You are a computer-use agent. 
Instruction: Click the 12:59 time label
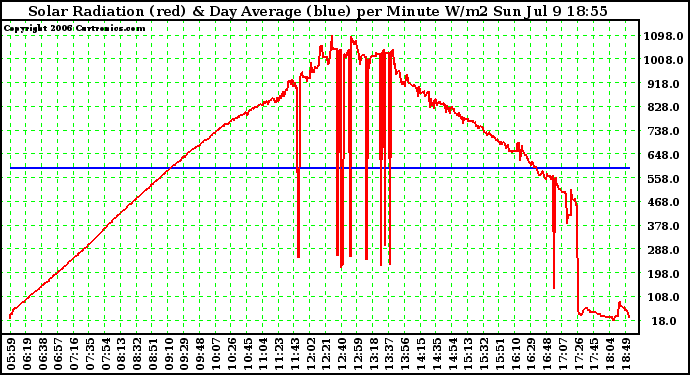pos(358,354)
